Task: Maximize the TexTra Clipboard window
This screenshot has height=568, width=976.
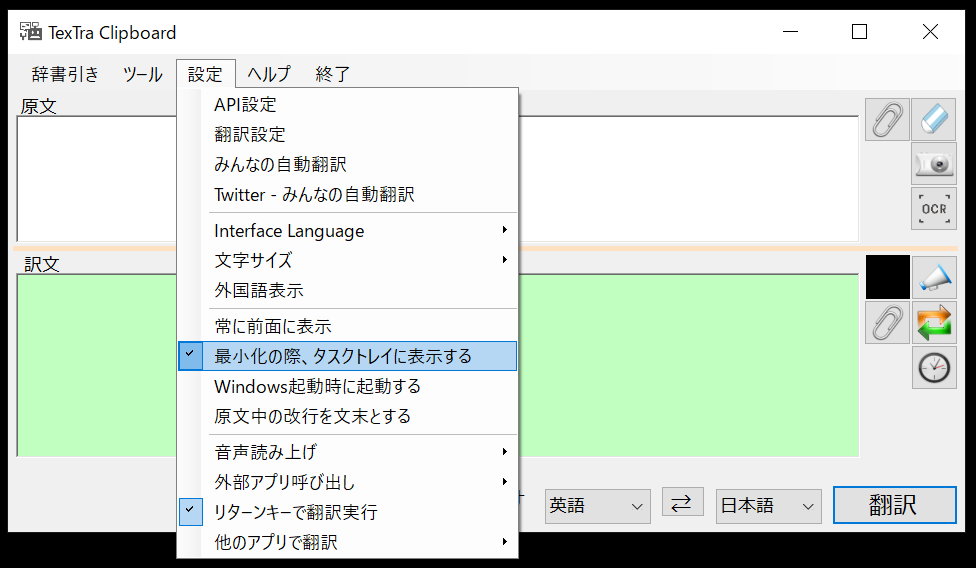Action: 860,32
